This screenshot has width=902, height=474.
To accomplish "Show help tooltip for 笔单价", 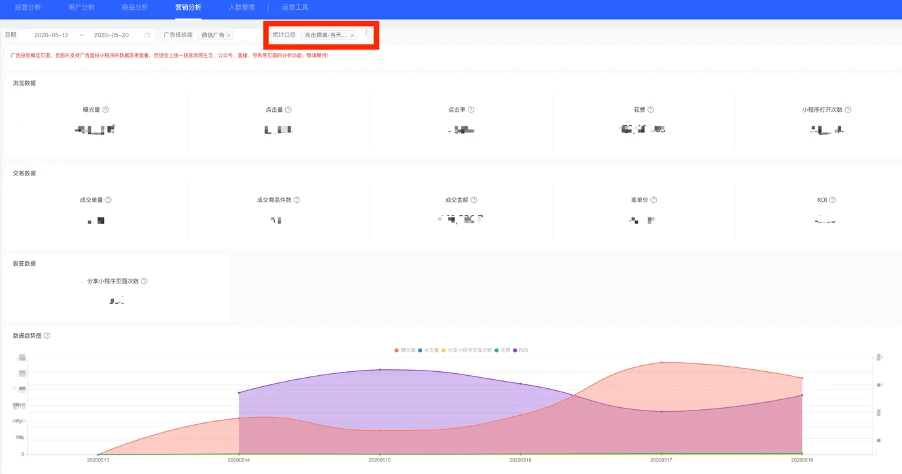I will [653, 200].
